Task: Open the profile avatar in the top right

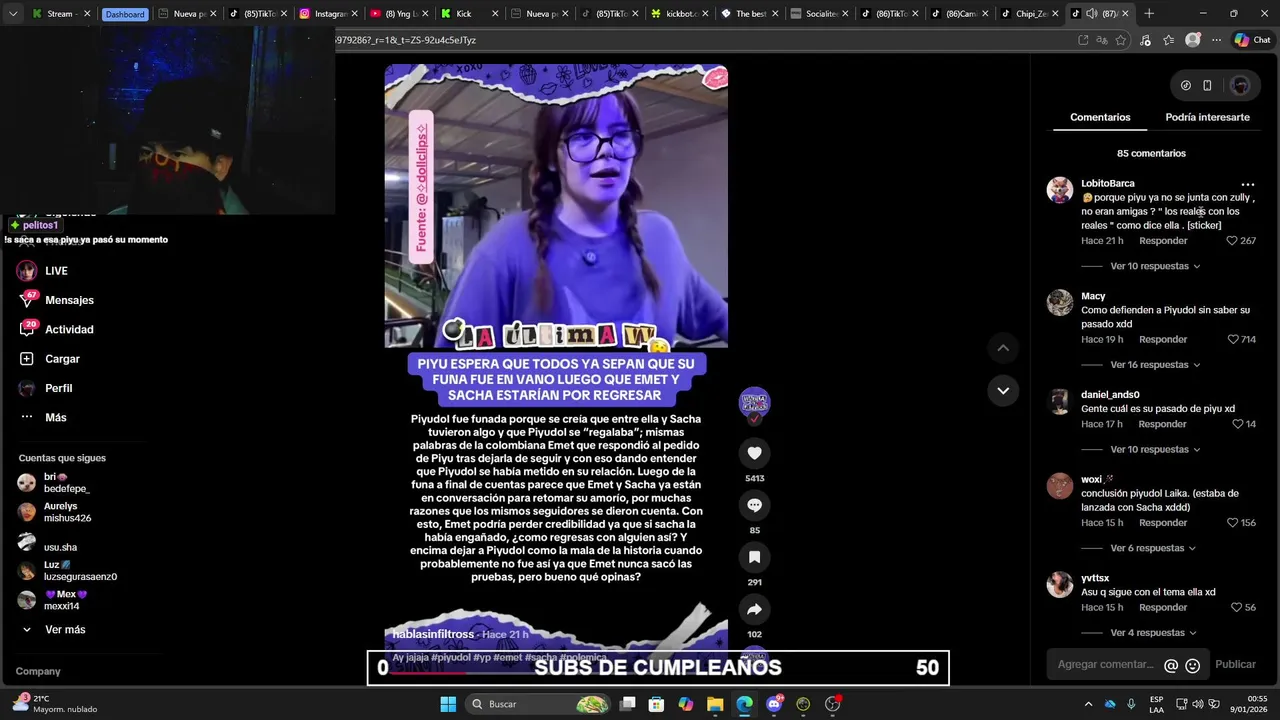Action: click(1240, 86)
